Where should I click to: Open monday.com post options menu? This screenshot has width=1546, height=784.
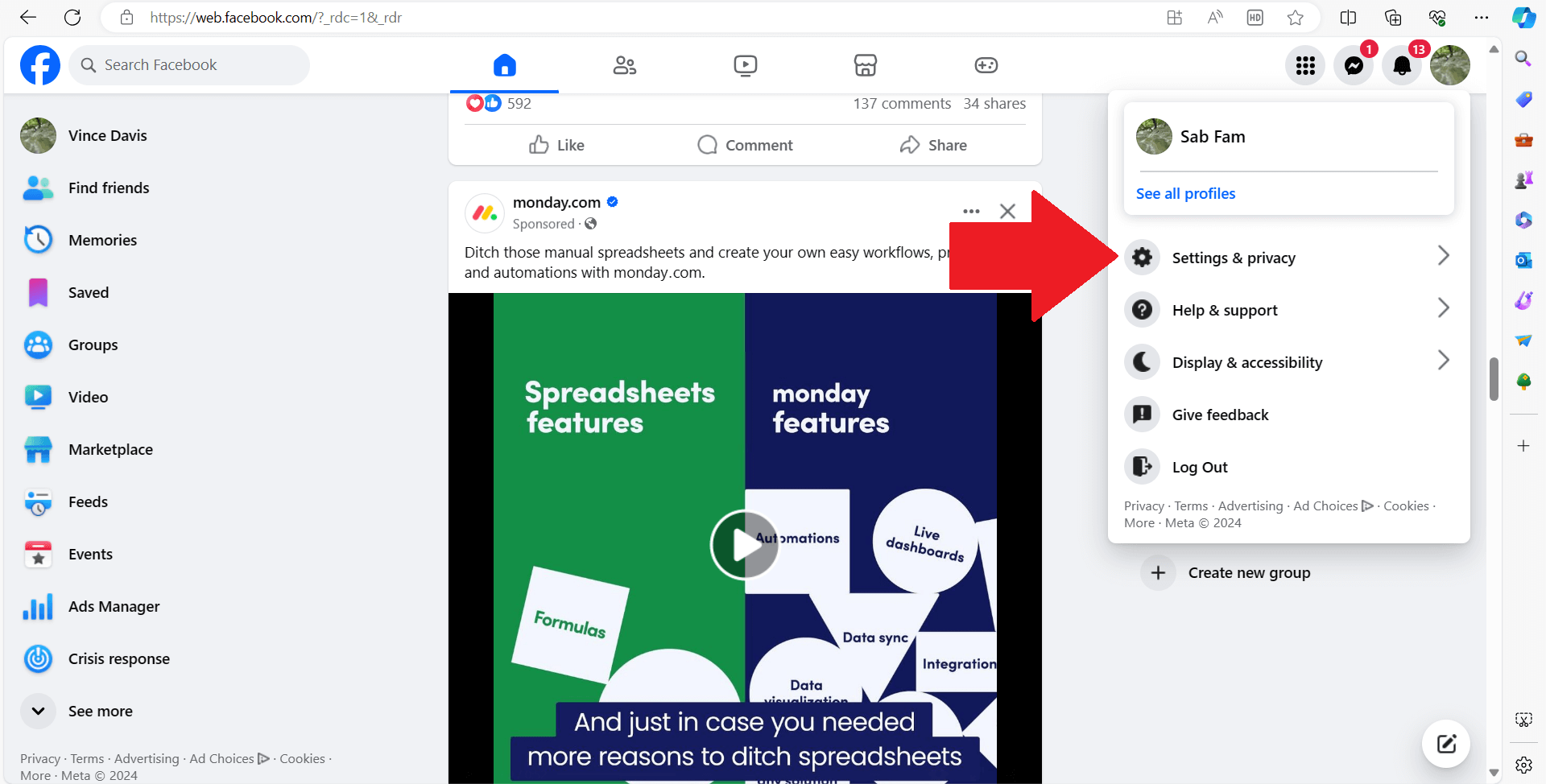[x=971, y=211]
